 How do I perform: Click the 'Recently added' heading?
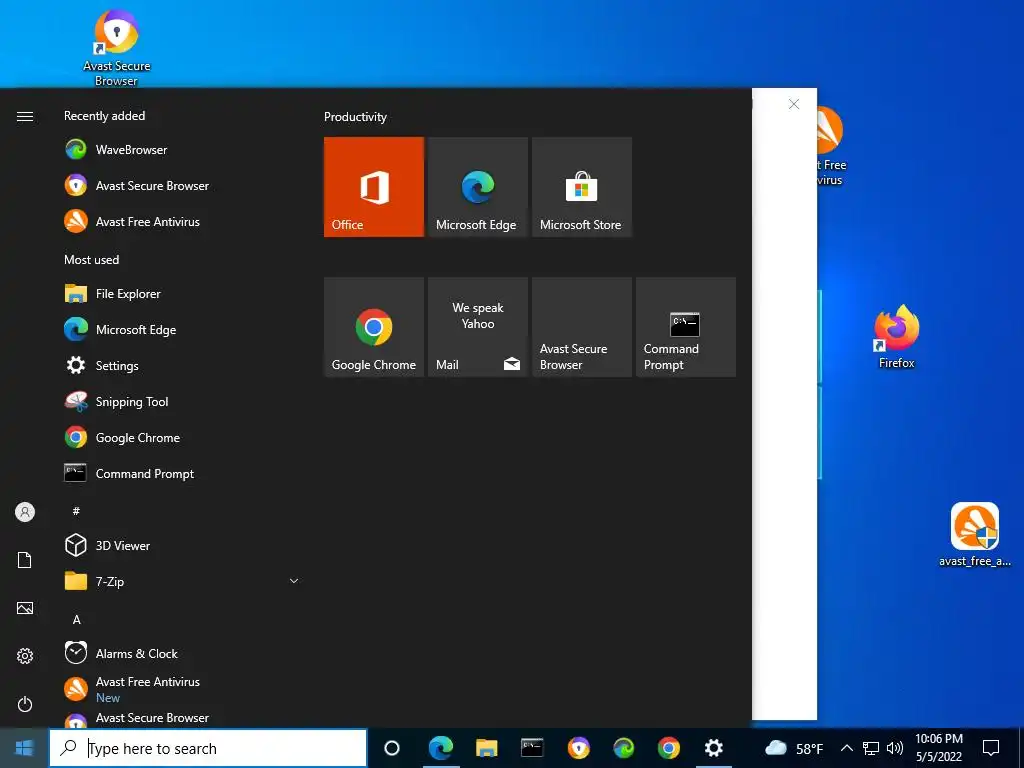(x=104, y=116)
